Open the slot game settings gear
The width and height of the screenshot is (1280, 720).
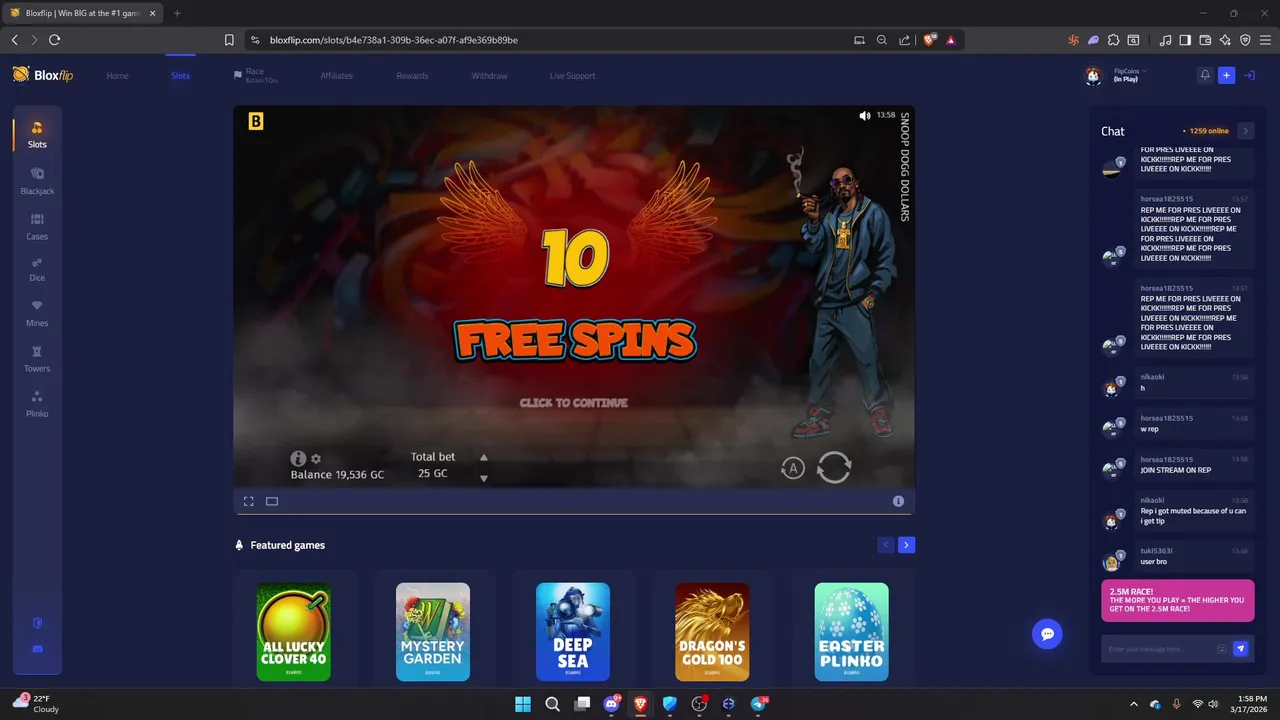click(316, 458)
